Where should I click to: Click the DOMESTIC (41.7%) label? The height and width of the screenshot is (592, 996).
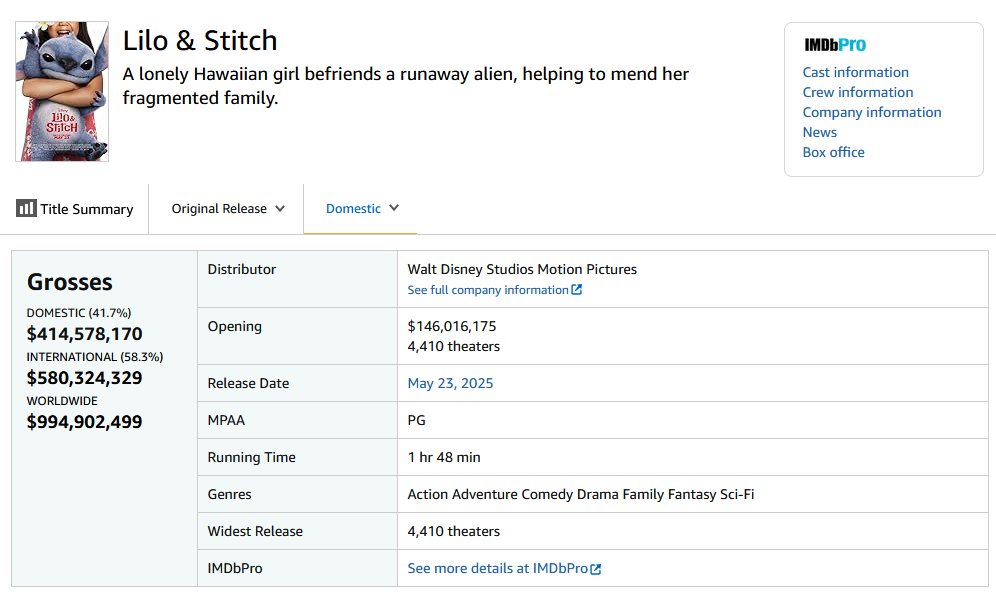tap(79, 313)
